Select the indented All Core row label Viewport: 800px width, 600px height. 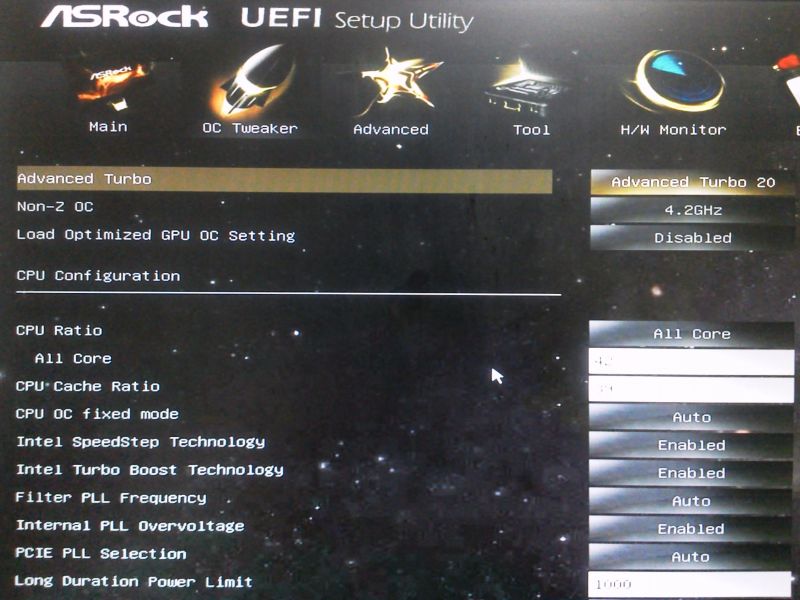click(x=73, y=358)
